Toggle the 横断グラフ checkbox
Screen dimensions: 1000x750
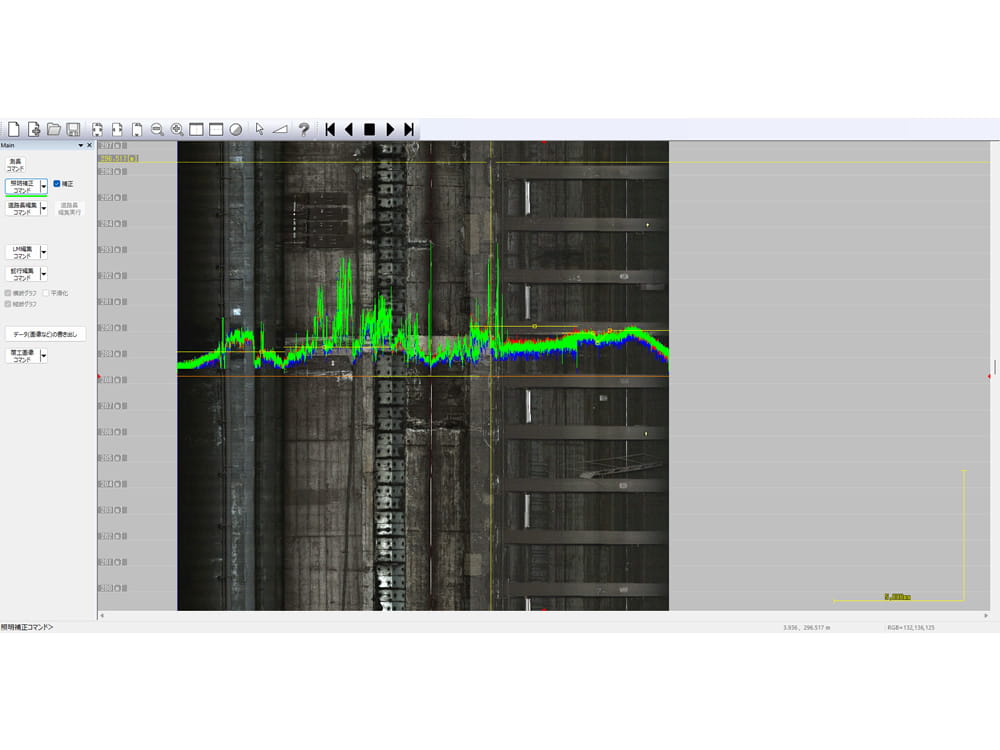(9, 293)
